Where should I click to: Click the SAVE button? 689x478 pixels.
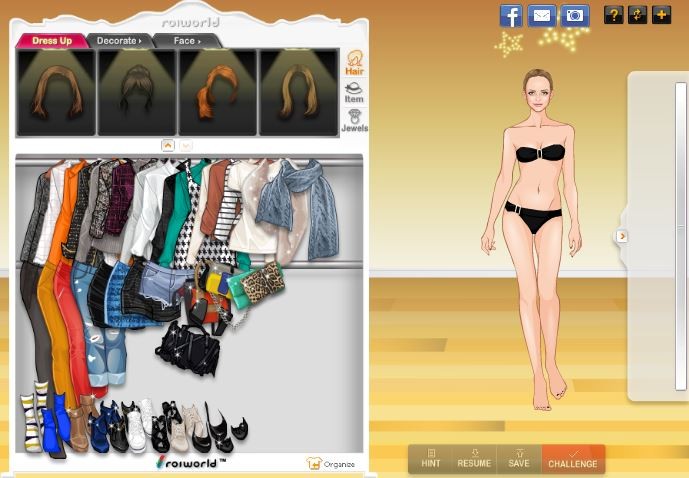[518, 459]
